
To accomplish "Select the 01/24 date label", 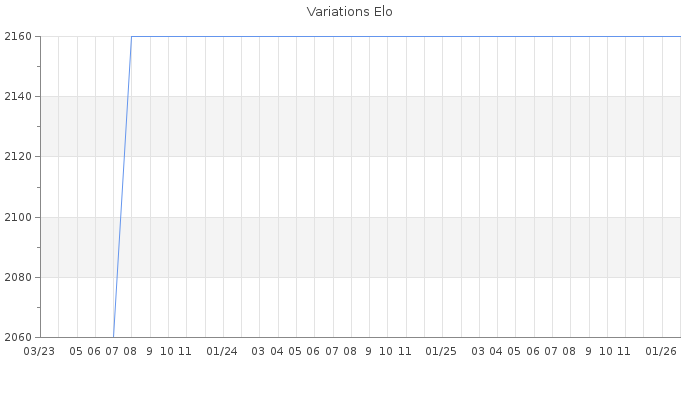I will (x=221, y=351).
